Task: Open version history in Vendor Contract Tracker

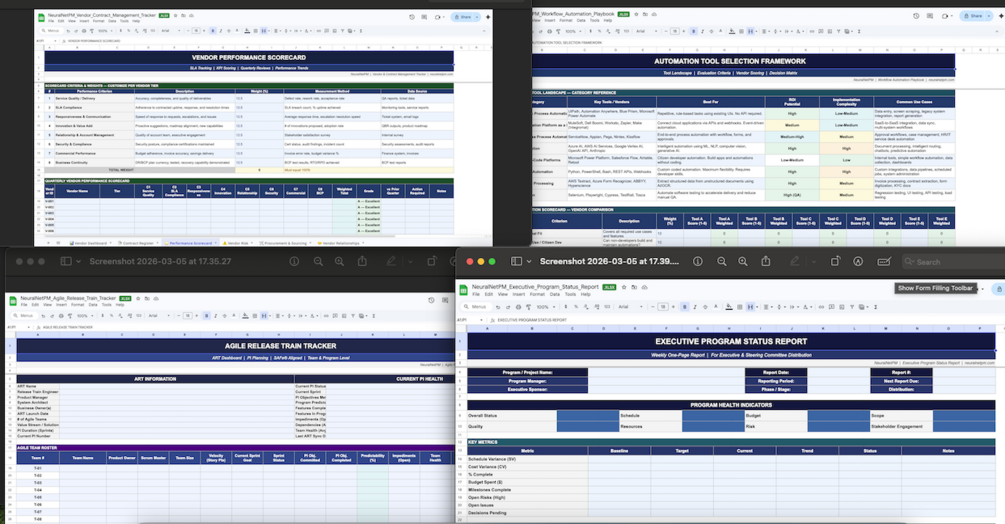Action: coord(412,17)
